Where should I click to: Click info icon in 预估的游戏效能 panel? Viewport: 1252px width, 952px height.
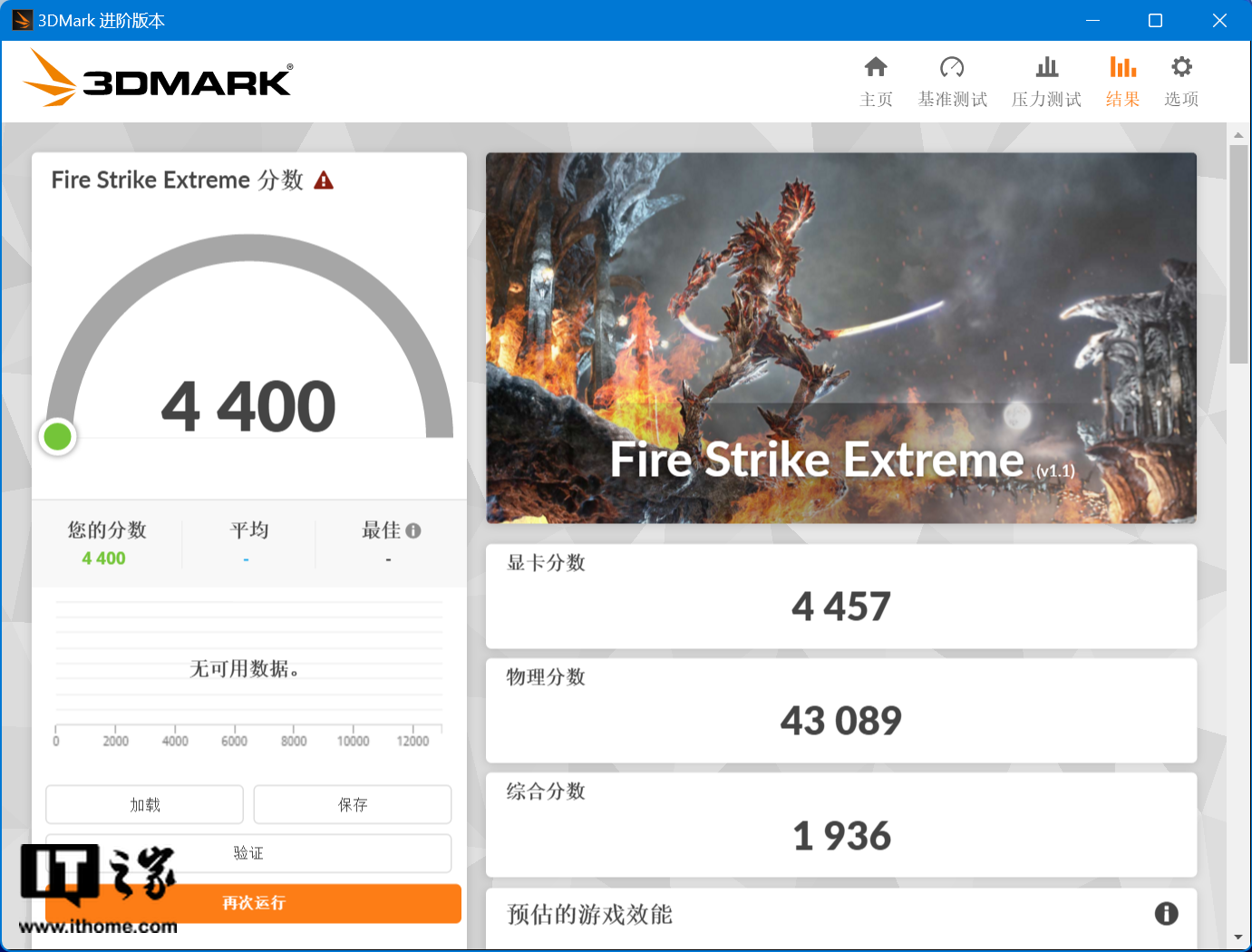[1166, 913]
